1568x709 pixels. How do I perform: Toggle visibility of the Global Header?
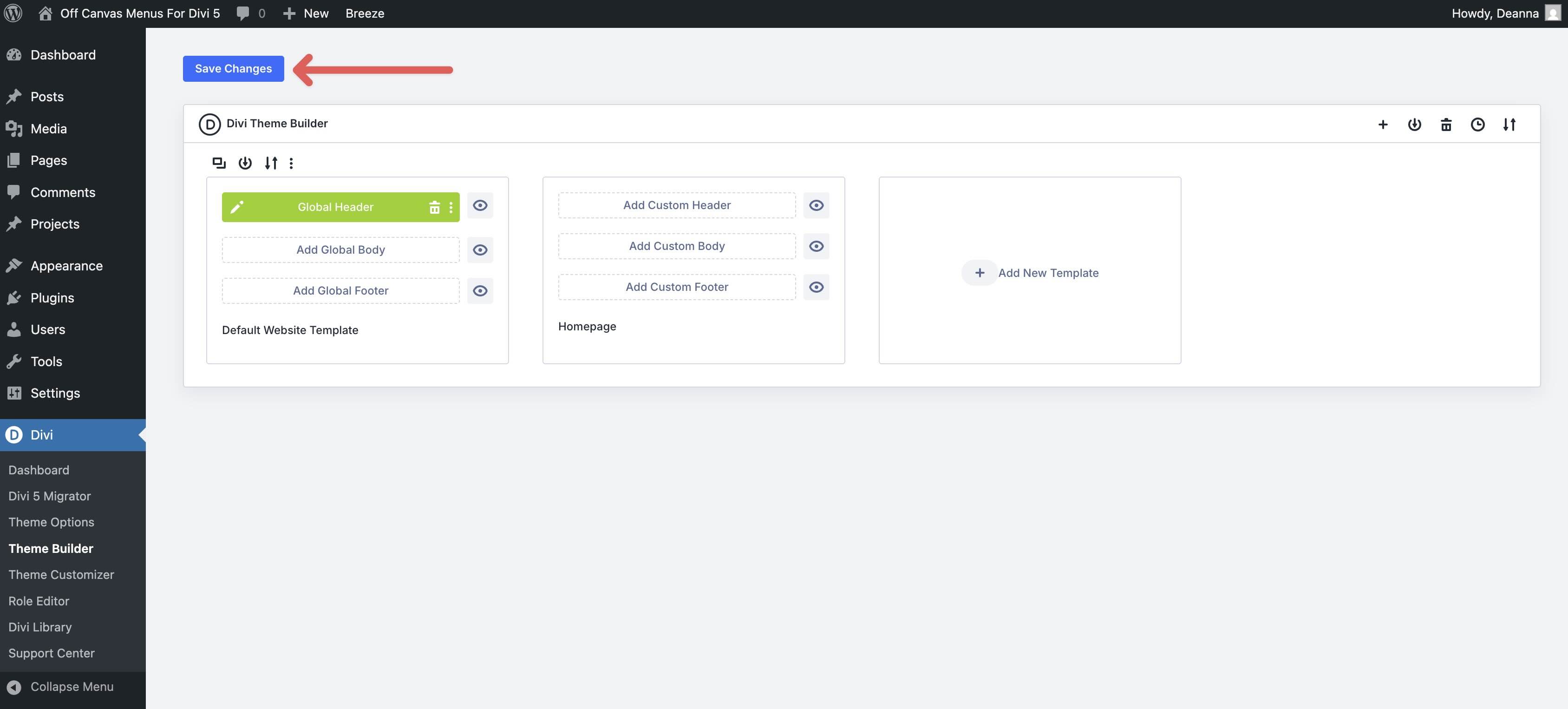click(x=480, y=206)
